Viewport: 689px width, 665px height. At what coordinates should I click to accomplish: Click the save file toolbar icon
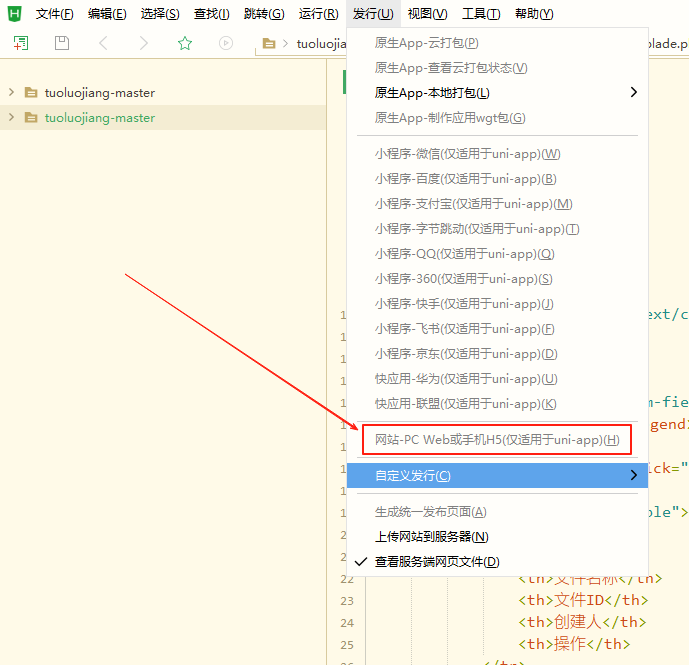[62, 43]
